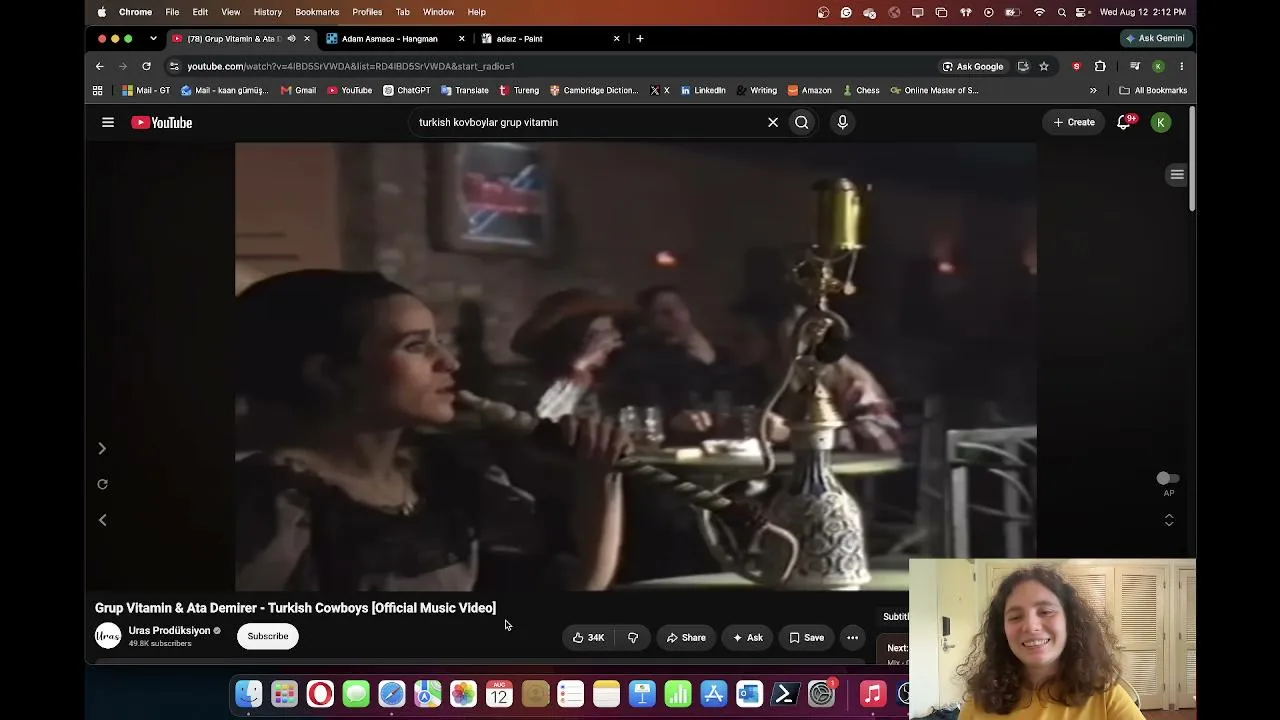Click Ask Google in address bar
This screenshot has height=720, width=1280.
click(973, 66)
